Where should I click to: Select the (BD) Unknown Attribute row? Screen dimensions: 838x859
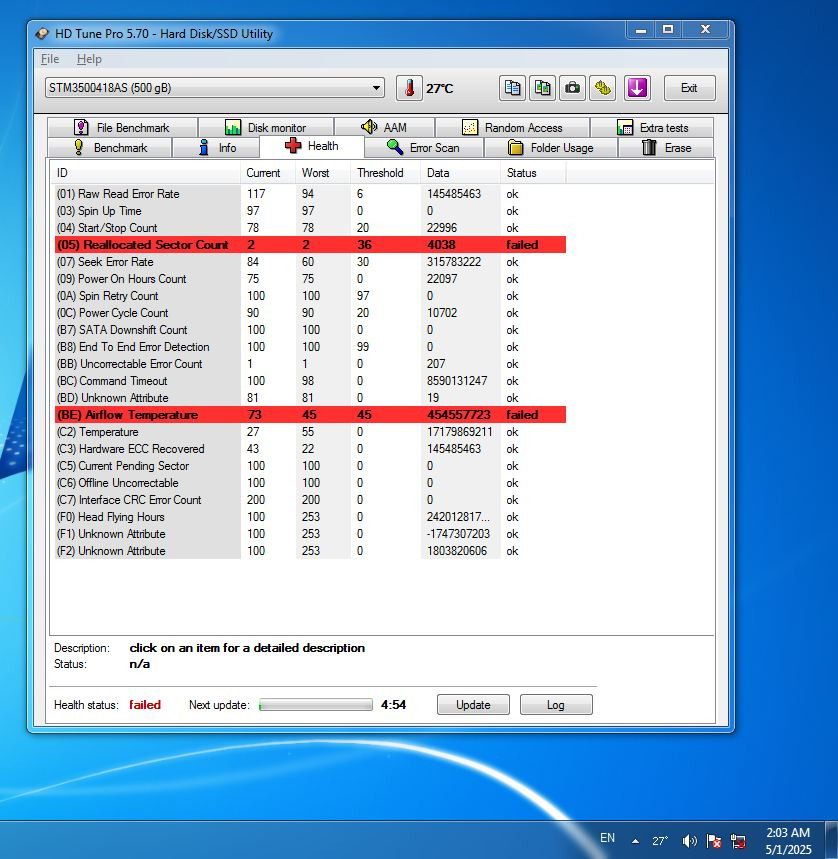click(311, 398)
